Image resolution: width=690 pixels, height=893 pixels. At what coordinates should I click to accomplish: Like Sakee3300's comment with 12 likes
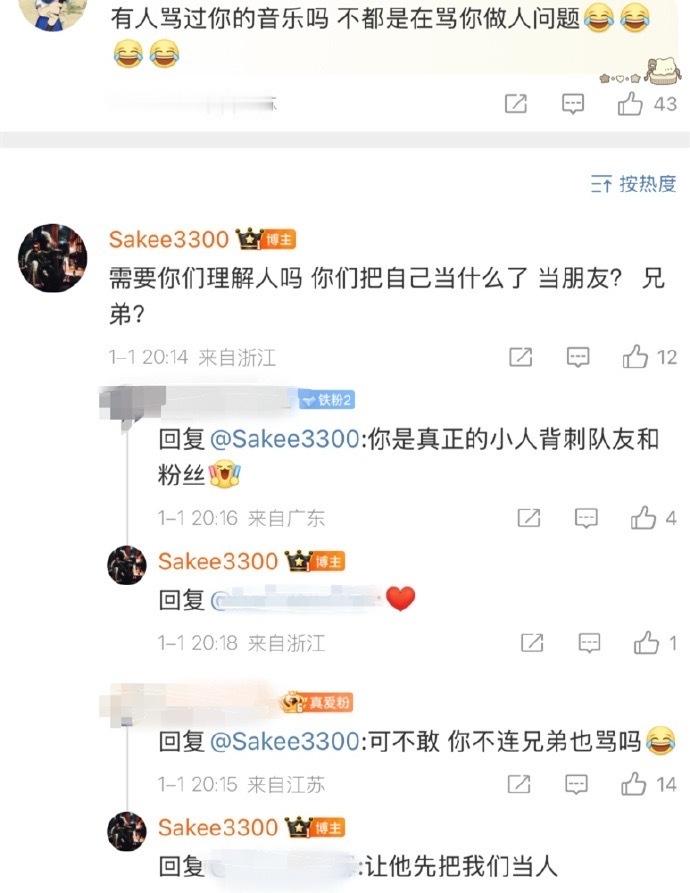[x=635, y=357]
